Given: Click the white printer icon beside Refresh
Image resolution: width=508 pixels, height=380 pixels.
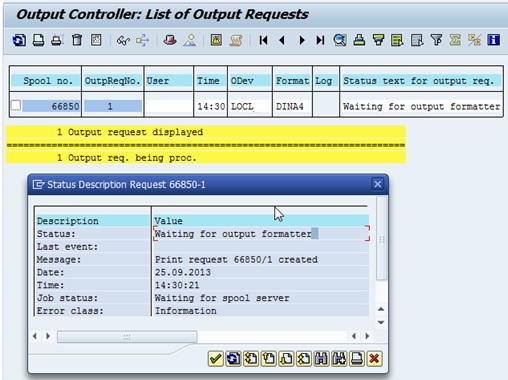Looking at the screenshot, I should click(38, 40).
